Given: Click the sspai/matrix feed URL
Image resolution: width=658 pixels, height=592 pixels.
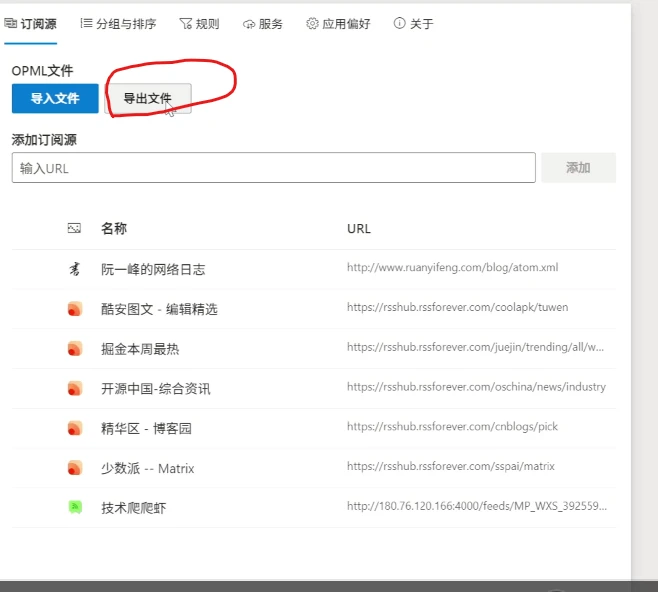Looking at the screenshot, I should [451, 467].
